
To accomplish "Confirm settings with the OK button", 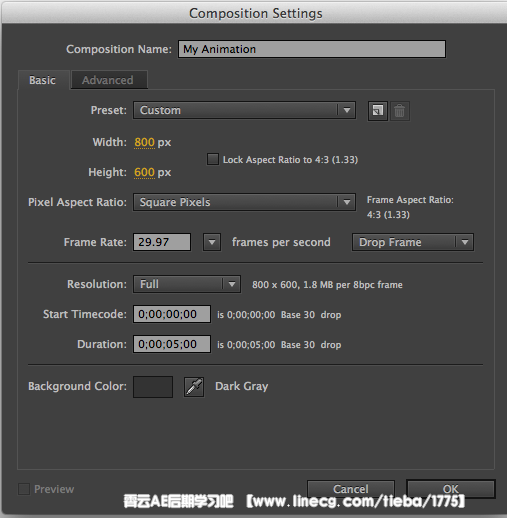I will (451, 489).
